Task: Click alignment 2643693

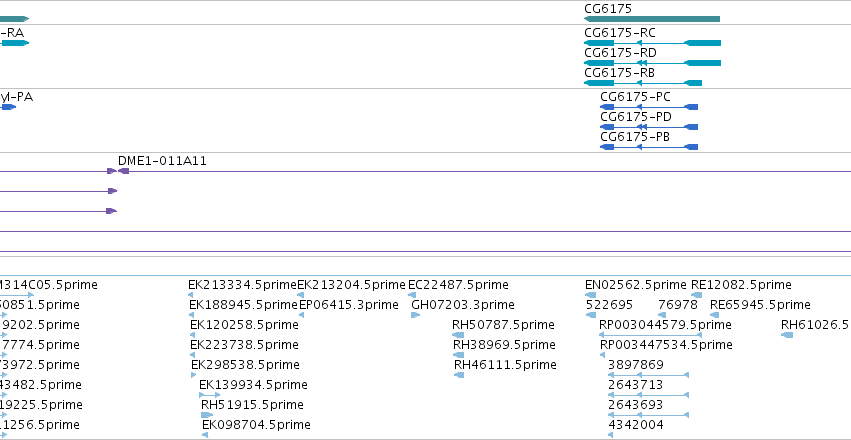Action: pyautogui.click(x=636, y=405)
